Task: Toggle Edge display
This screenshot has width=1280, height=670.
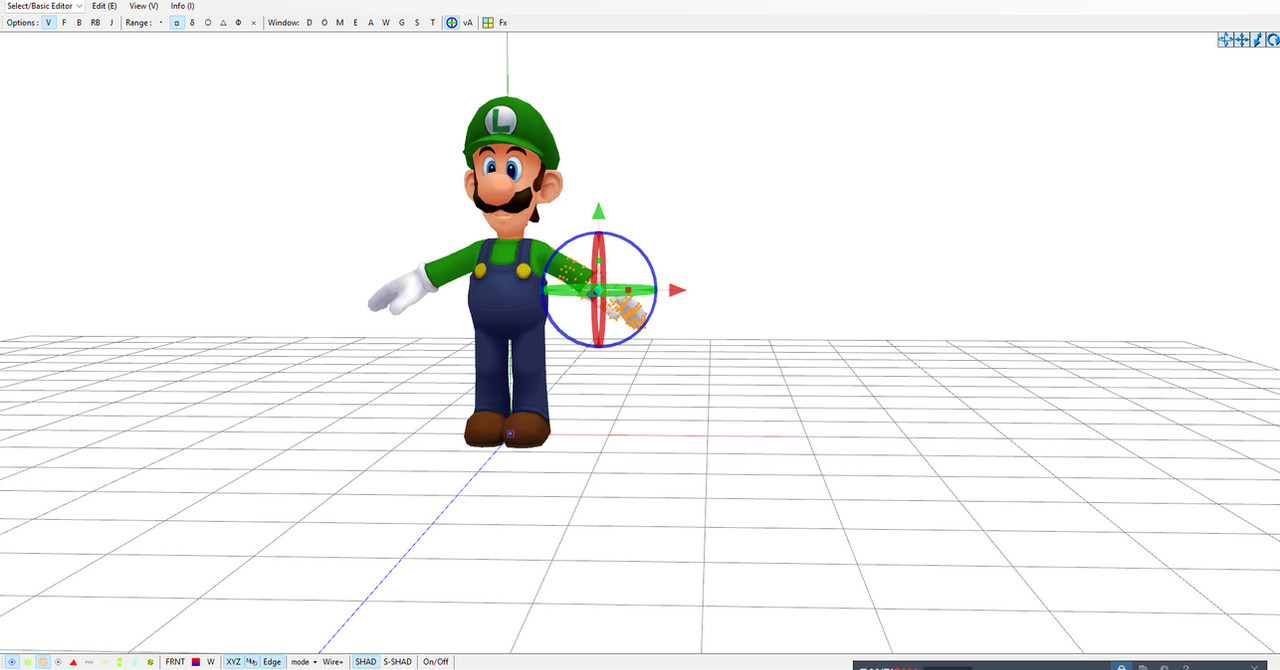Action: point(272,662)
